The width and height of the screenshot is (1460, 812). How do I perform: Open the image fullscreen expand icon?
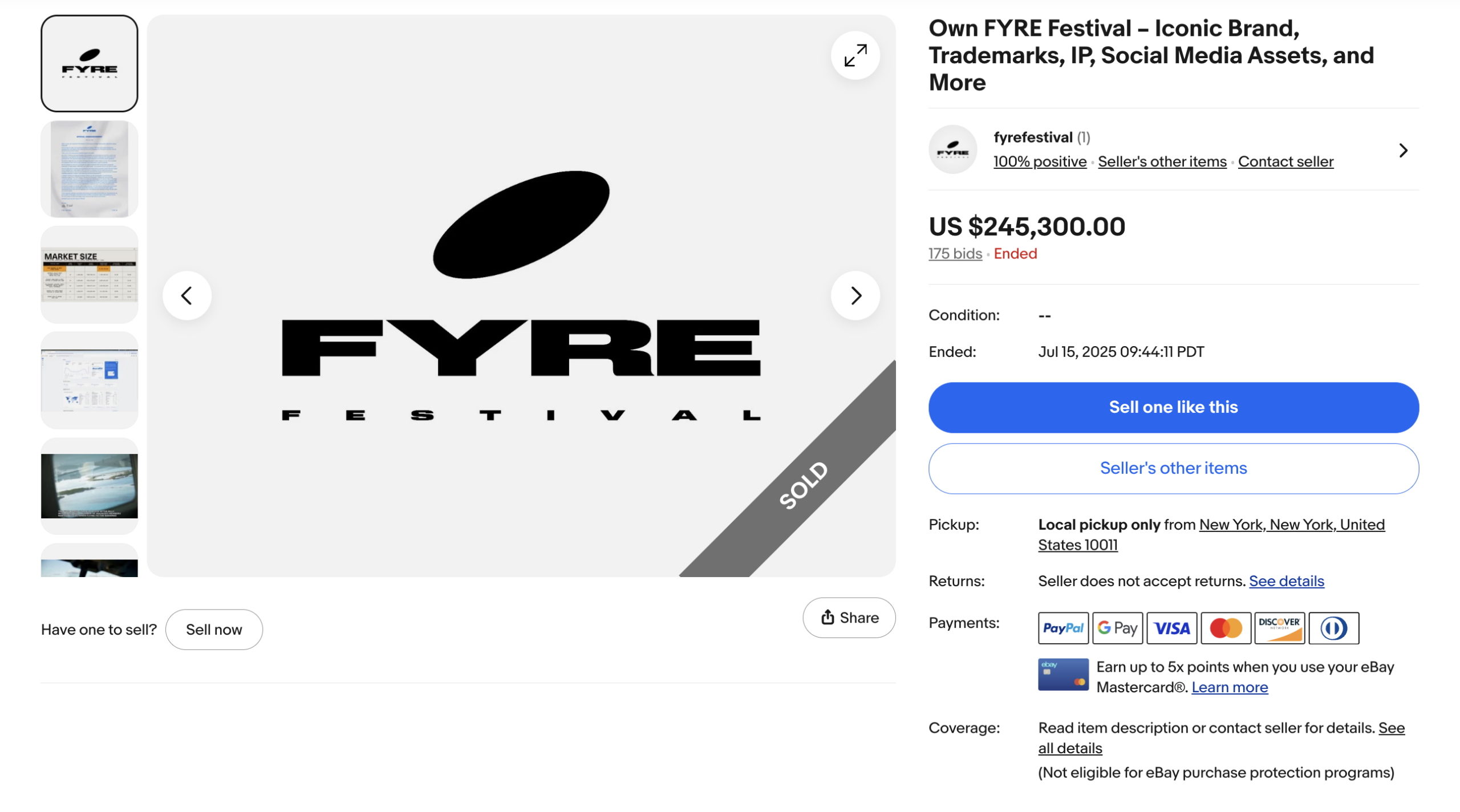coord(855,55)
